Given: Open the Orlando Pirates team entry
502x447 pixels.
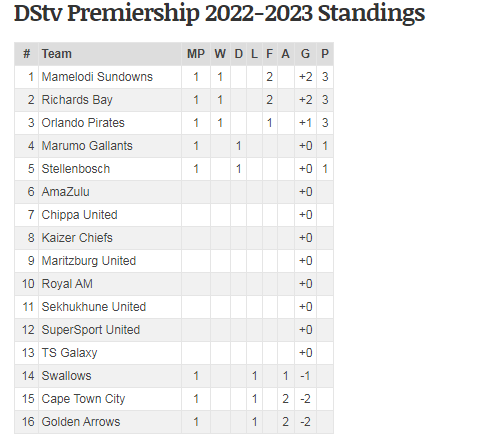Looking at the screenshot, I should (83, 123).
